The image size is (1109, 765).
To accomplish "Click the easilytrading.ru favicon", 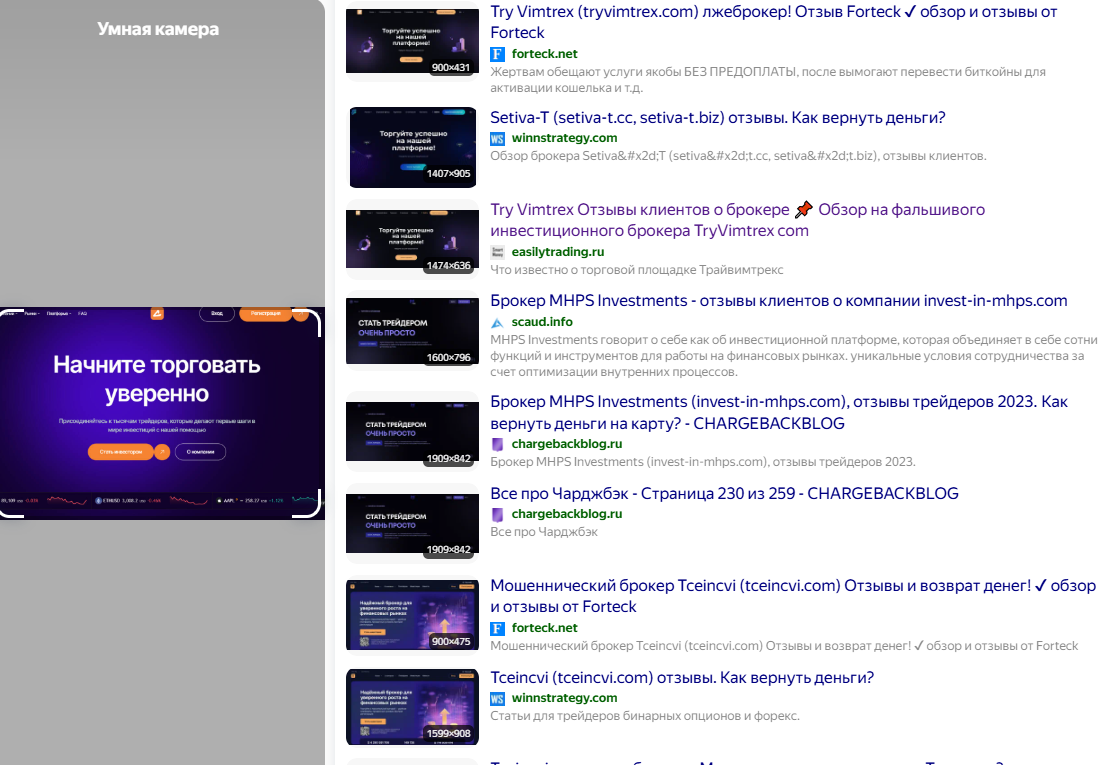I will (498, 252).
